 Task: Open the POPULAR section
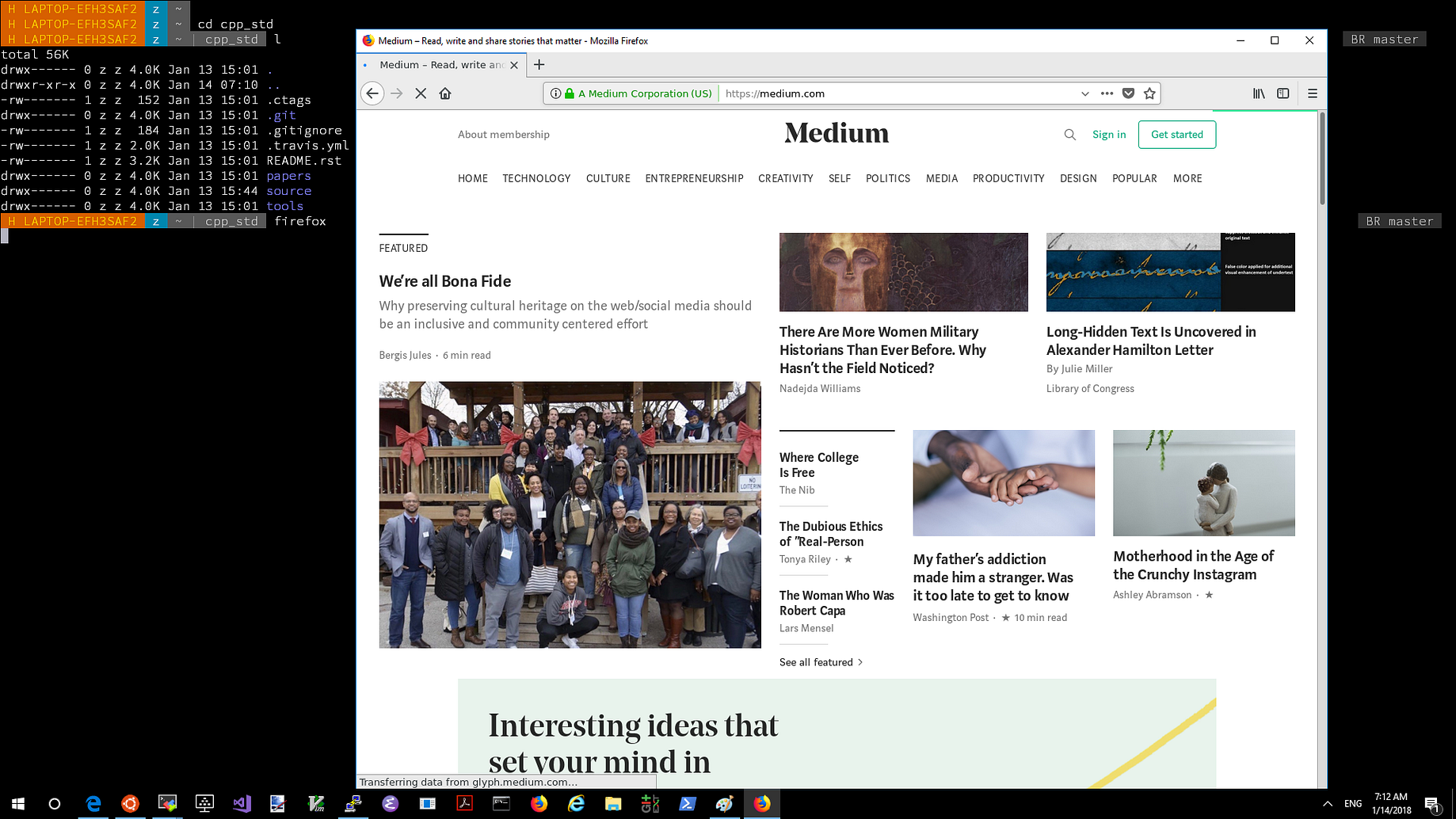tap(1134, 178)
